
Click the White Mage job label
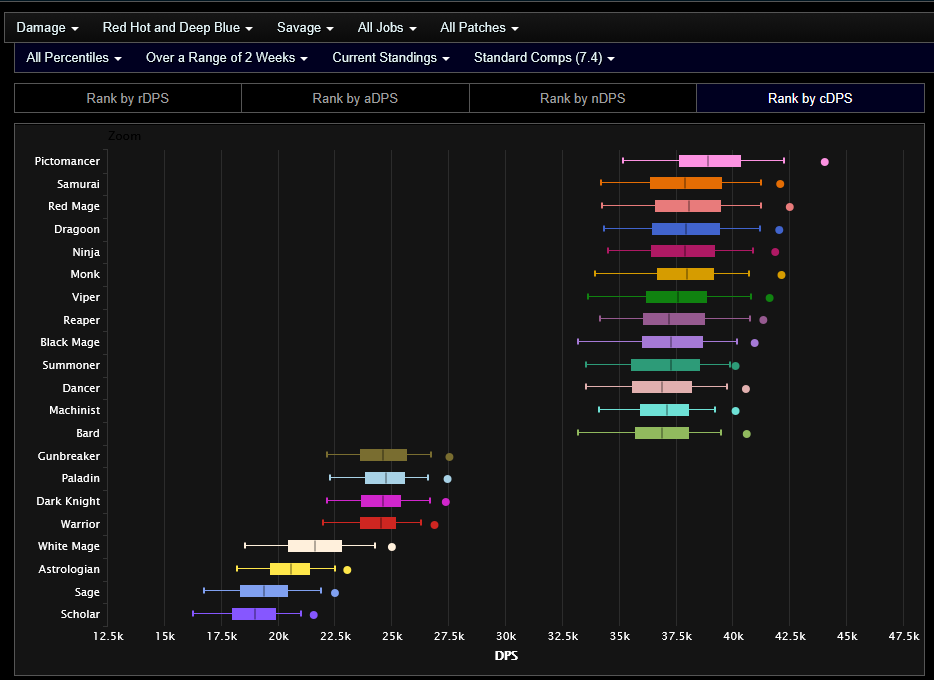pyautogui.click(x=69, y=546)
